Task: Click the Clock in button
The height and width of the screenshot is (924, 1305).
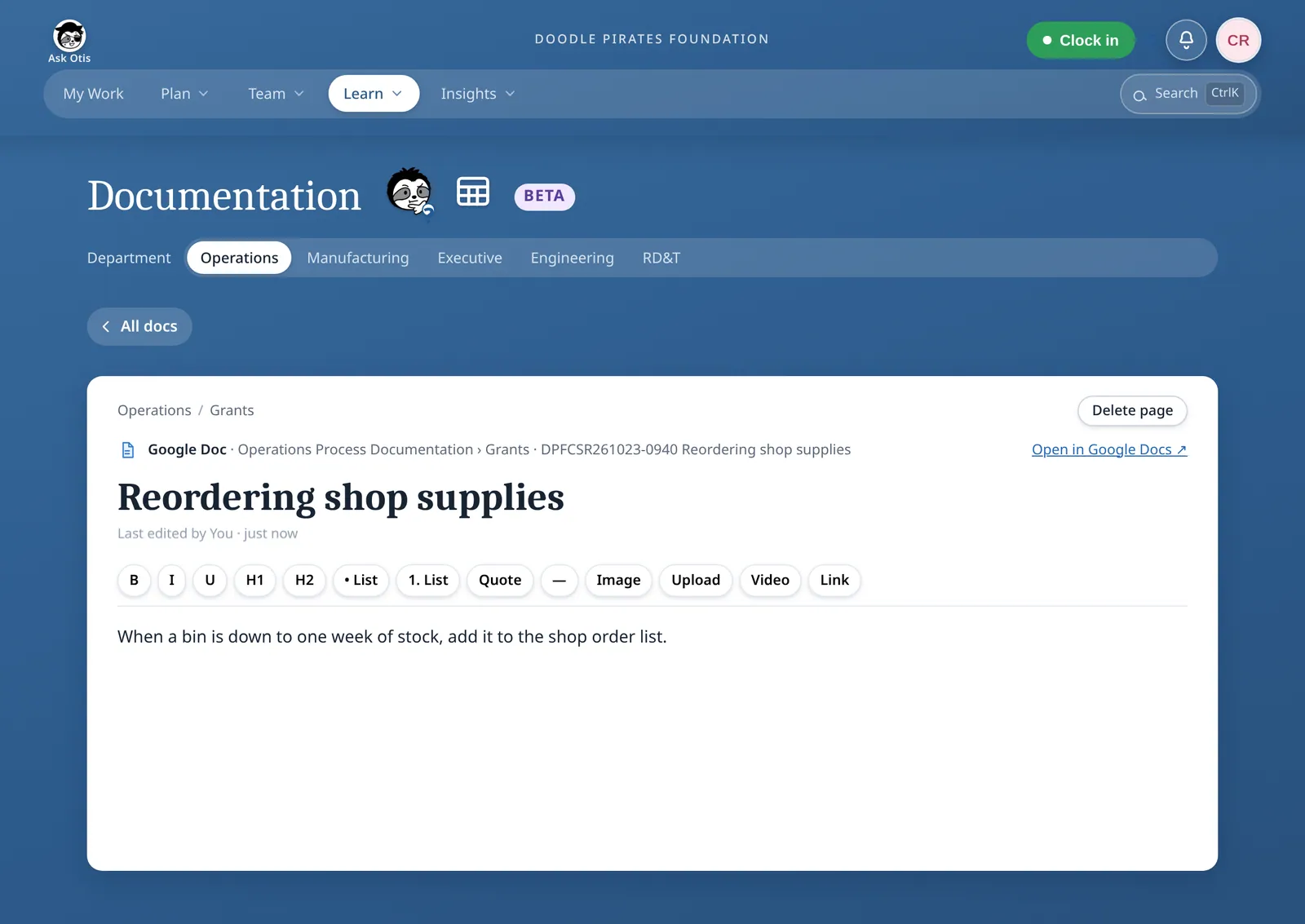Action: tap(1081, 40)
